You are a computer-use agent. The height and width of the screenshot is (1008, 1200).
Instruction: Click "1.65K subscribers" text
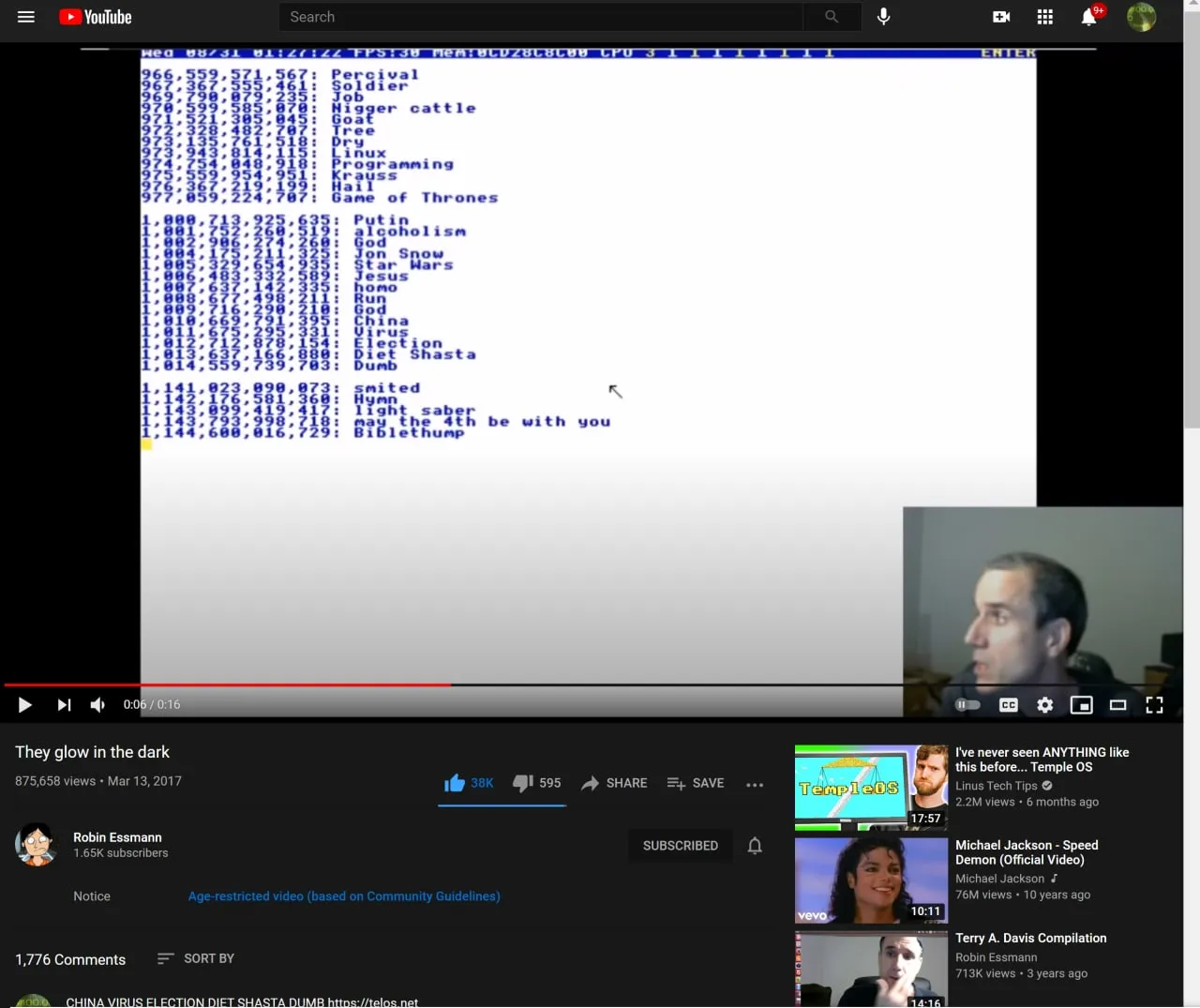[121, 853]
